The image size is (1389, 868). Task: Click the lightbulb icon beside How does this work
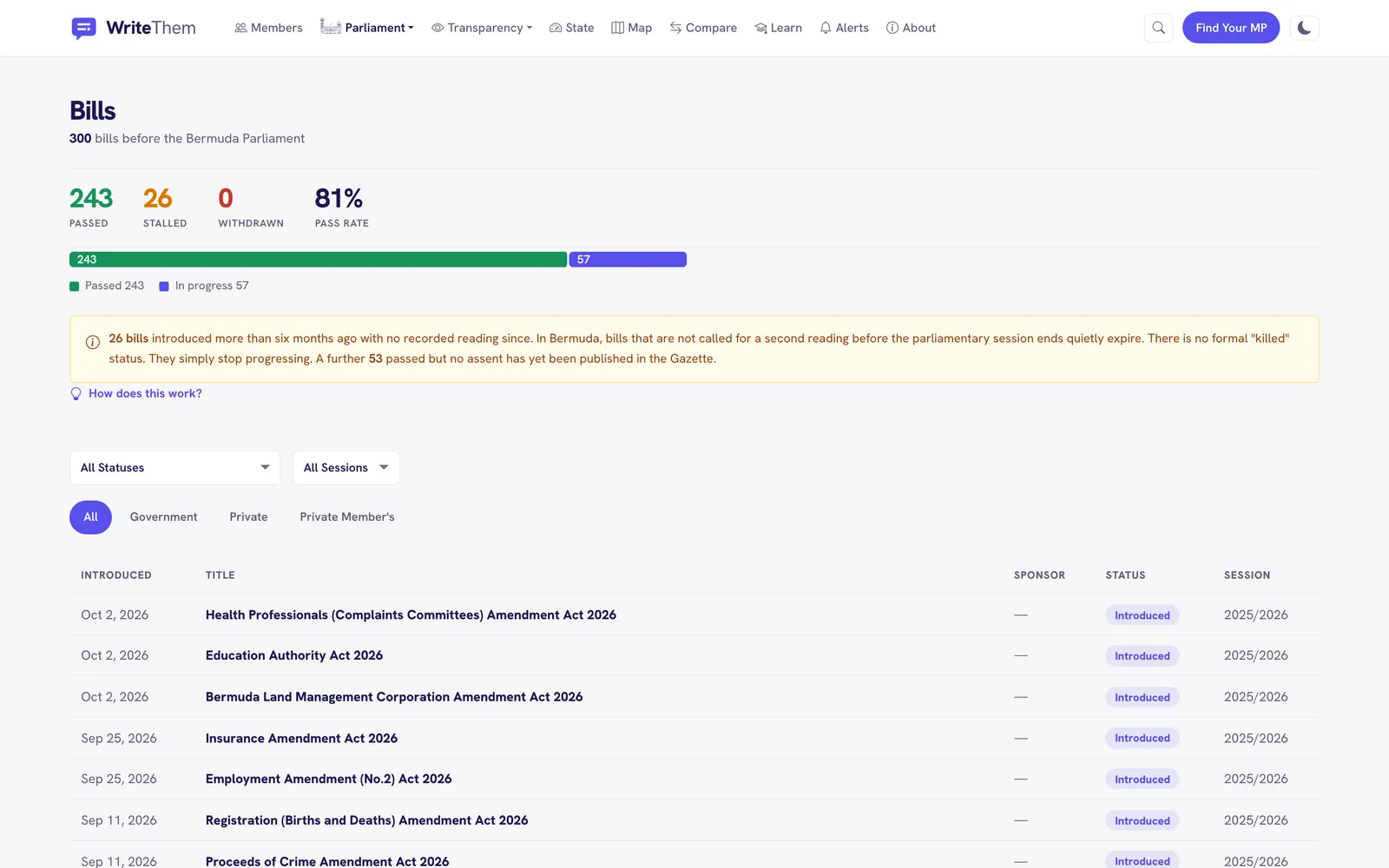[76, 393]
